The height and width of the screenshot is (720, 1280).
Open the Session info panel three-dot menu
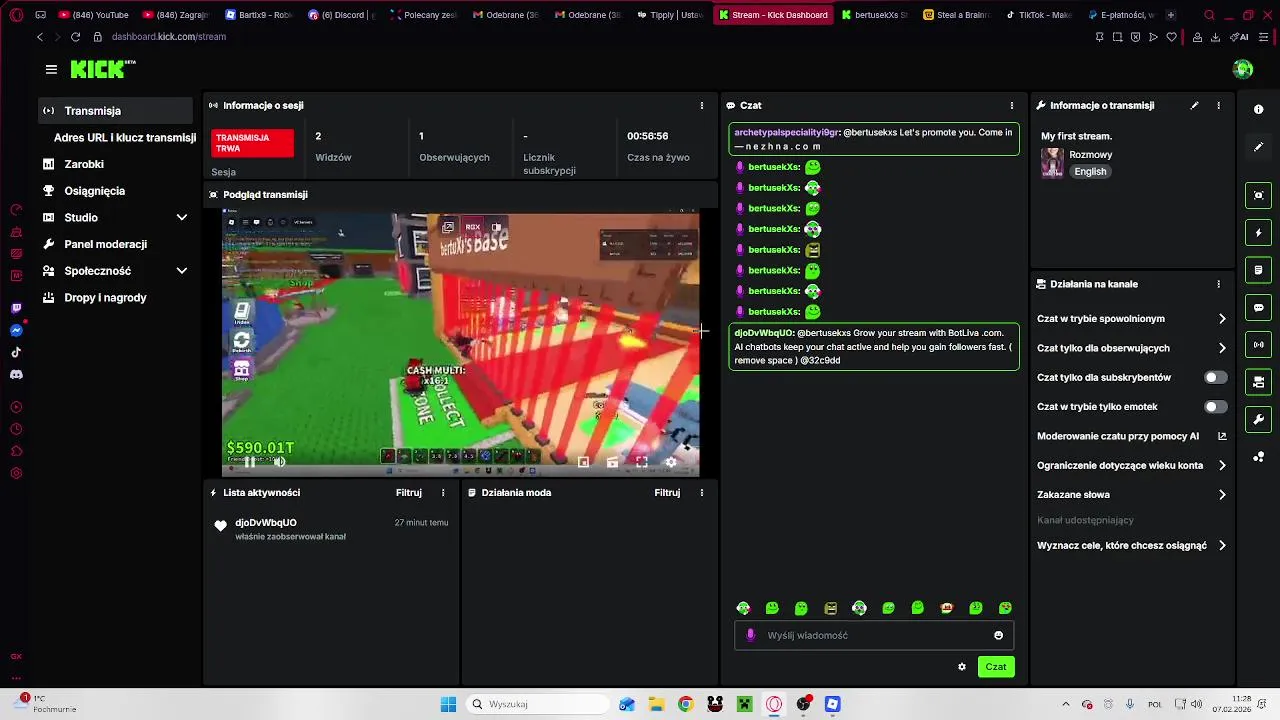[702, 105]
